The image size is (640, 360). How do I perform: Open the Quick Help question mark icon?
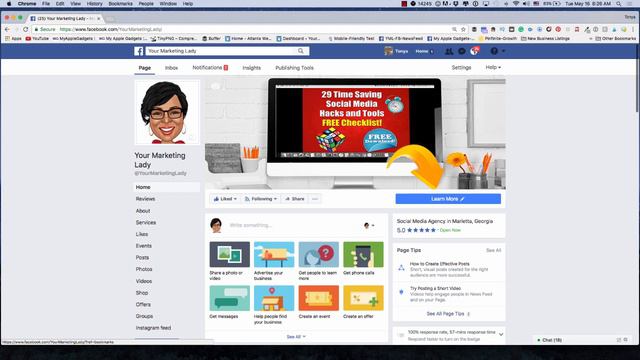pos(494,51)
